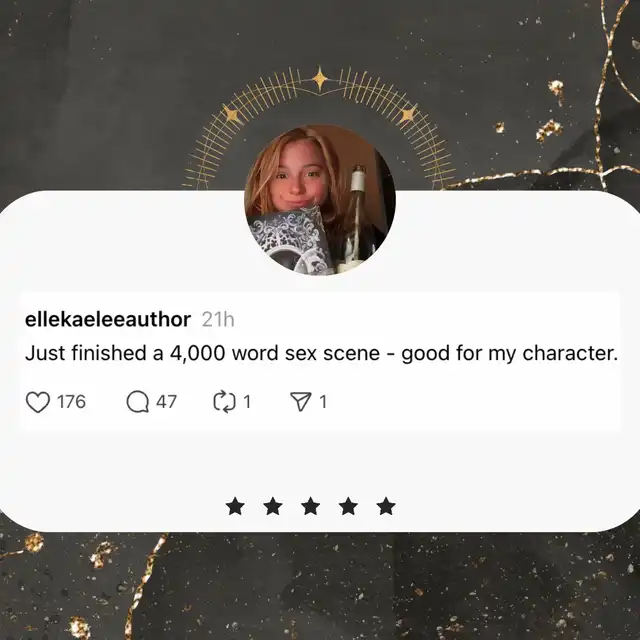Click the 176 likes count
Viewport: 640px width, 640px height.
tap(71, 402)
